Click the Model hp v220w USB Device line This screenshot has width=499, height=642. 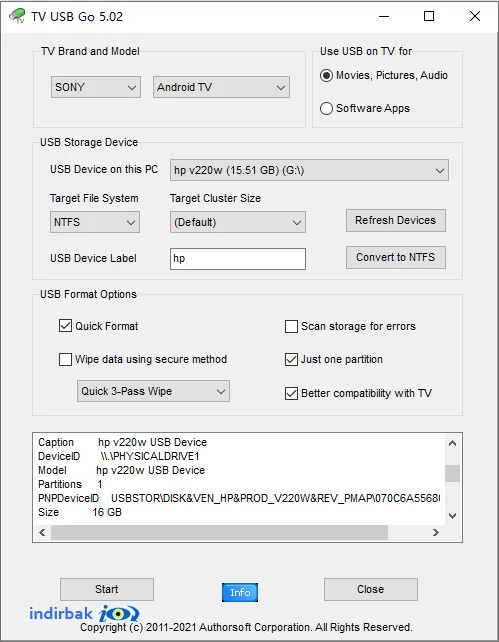click(x=122, y=470)
